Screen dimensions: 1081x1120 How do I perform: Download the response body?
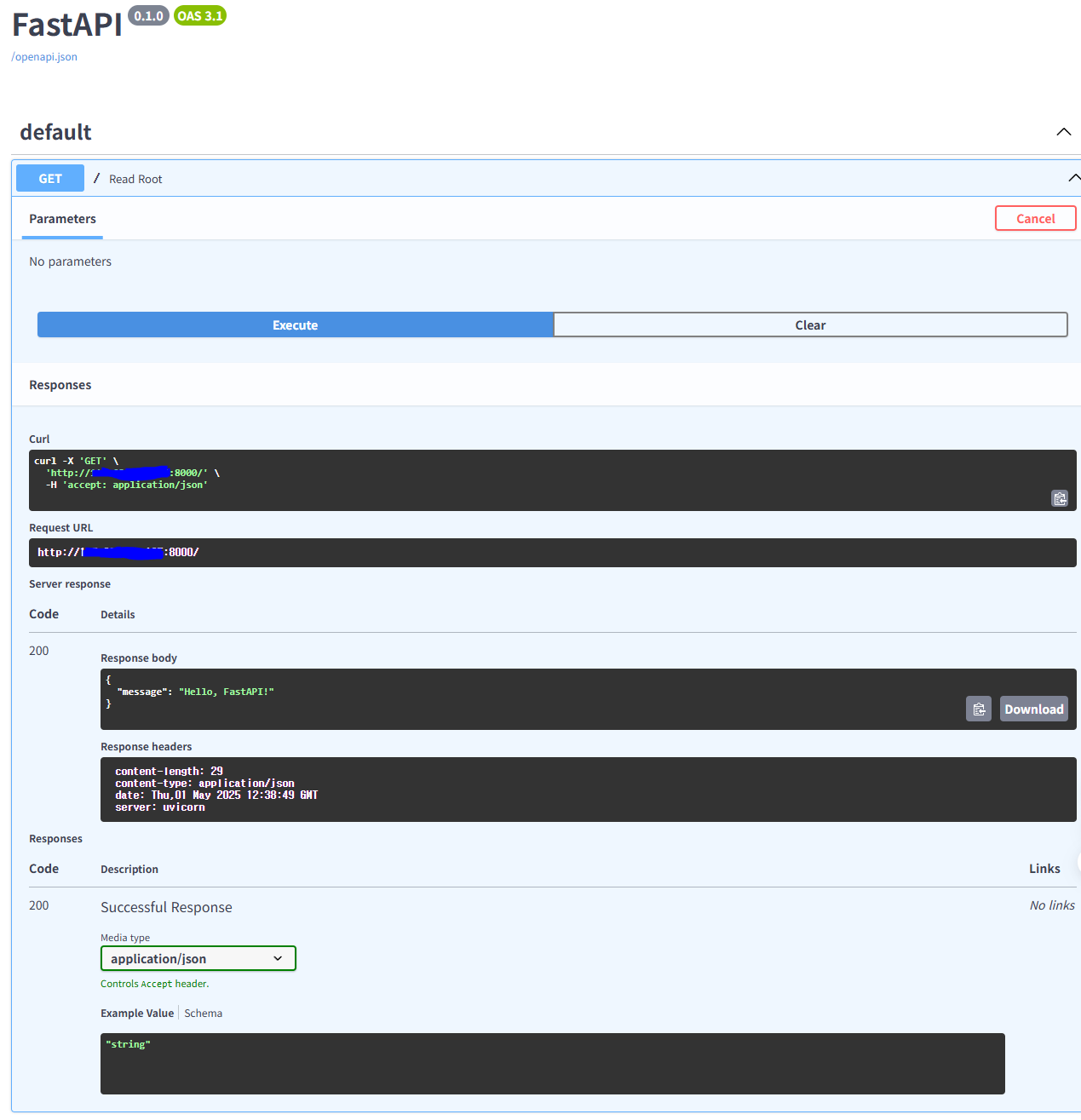click(1034, 709)
